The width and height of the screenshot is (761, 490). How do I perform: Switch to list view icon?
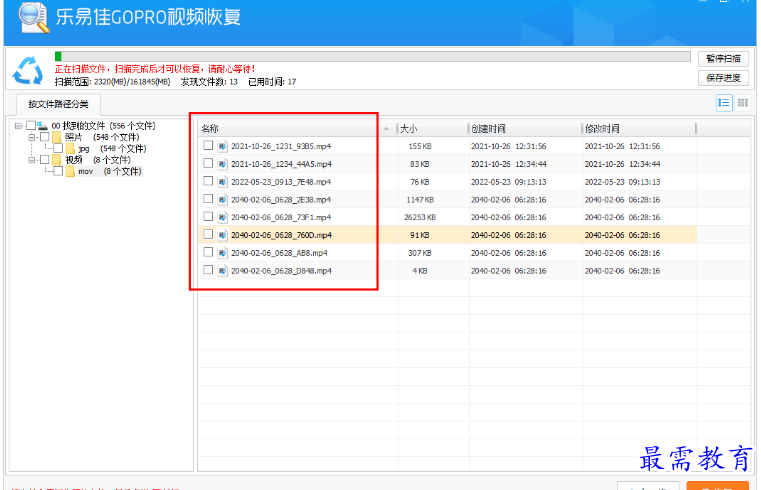(724, 103)
